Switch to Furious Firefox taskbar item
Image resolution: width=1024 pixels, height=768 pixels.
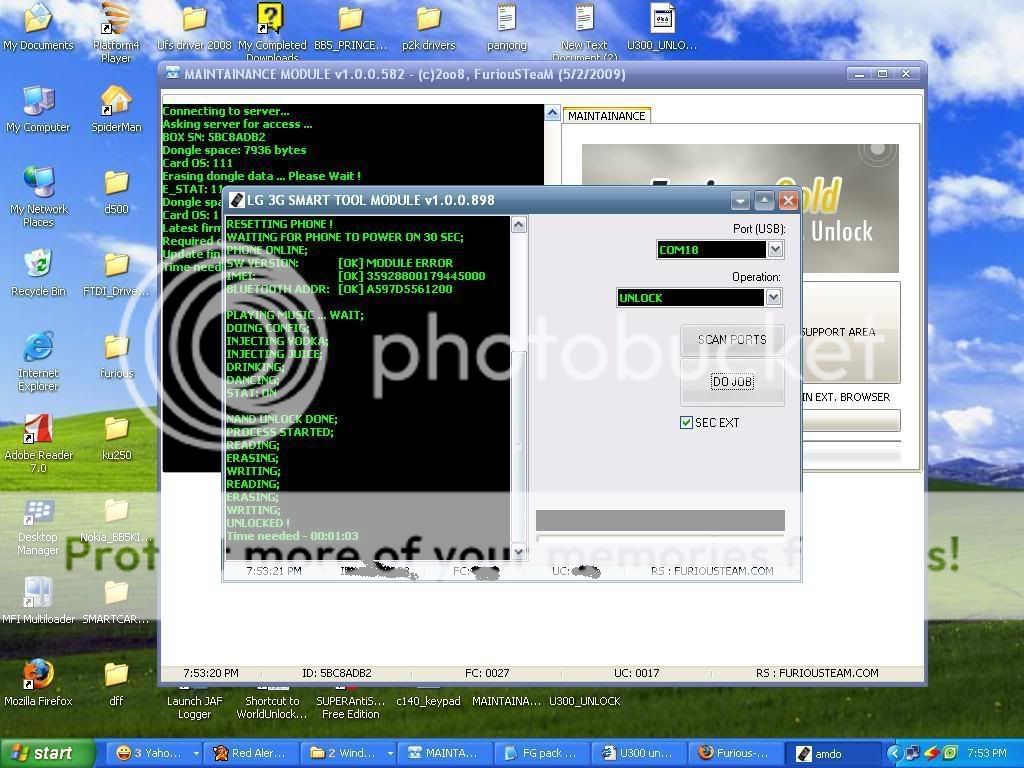(x=737, y=753)
